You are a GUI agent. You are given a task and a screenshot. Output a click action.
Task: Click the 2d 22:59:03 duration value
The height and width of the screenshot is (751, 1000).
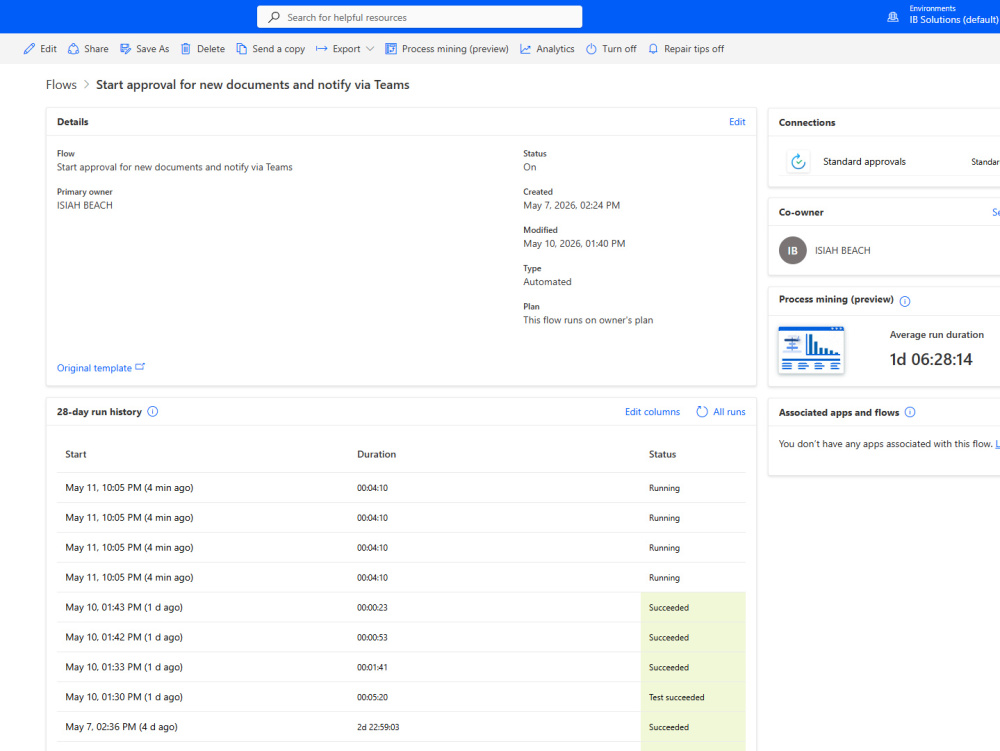(x=378, y=727)
